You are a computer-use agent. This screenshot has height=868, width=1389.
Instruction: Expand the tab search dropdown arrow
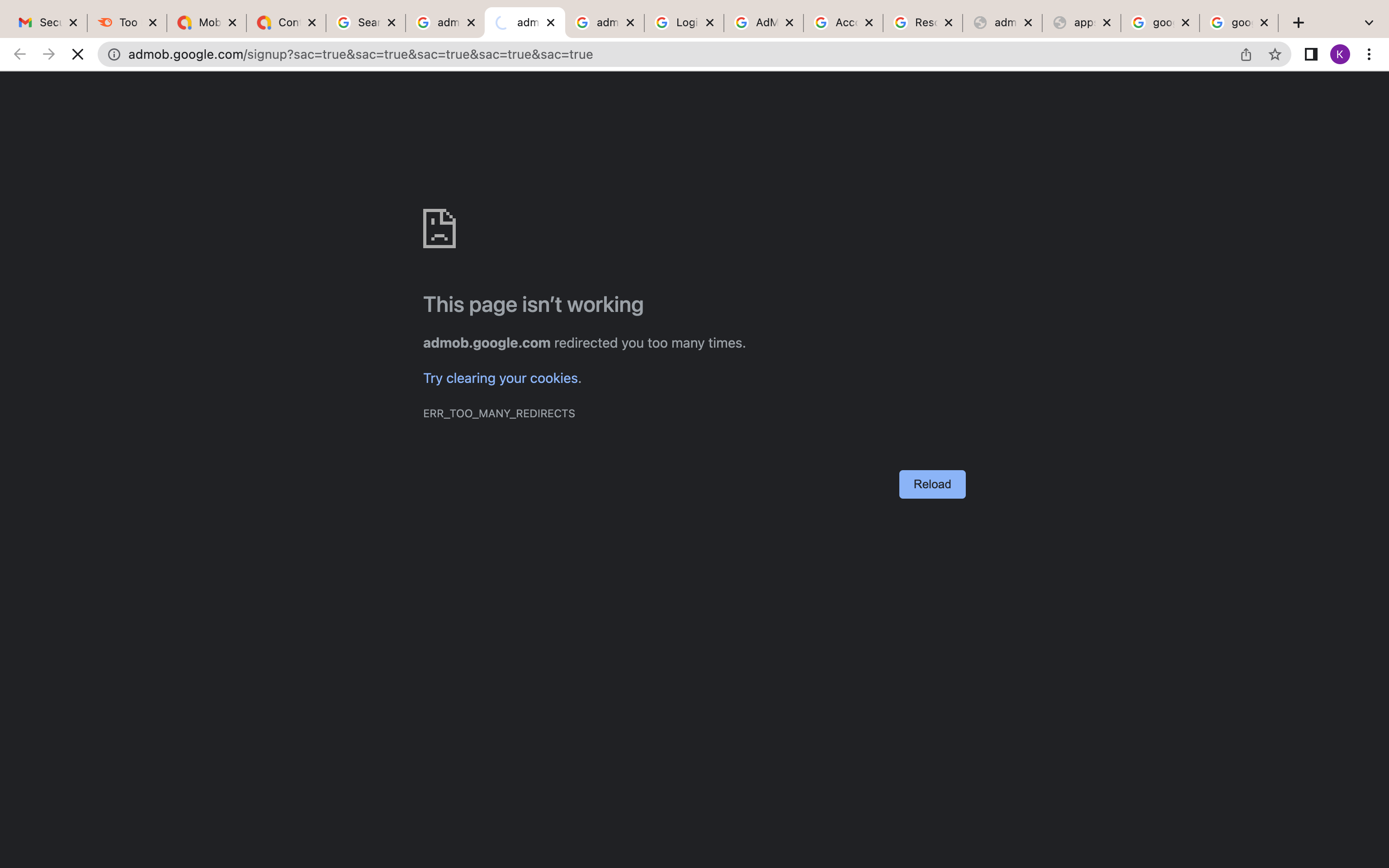(1369, 23)
